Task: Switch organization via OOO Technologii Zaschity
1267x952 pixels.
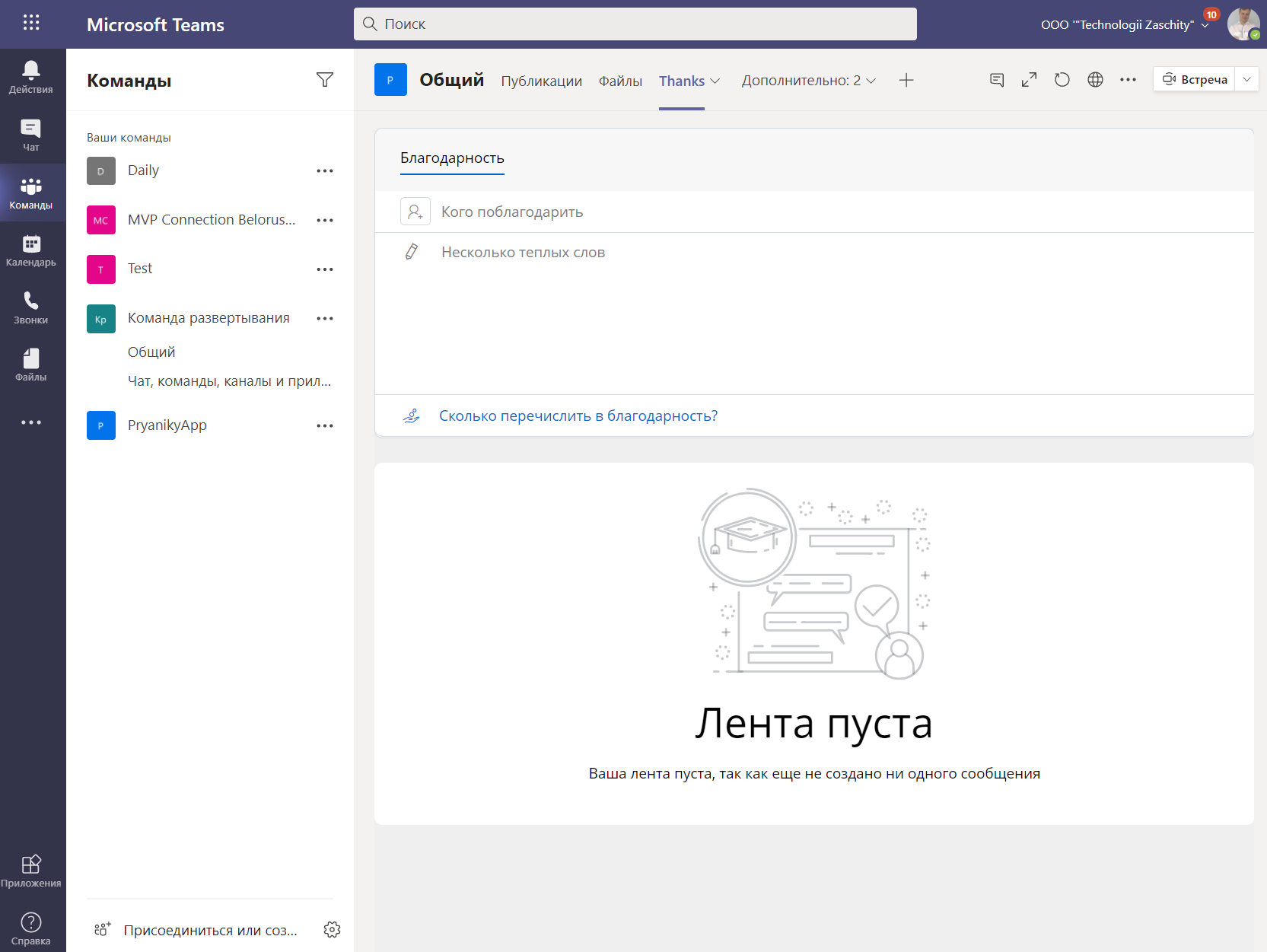Action: click(x=1125, y=24)
